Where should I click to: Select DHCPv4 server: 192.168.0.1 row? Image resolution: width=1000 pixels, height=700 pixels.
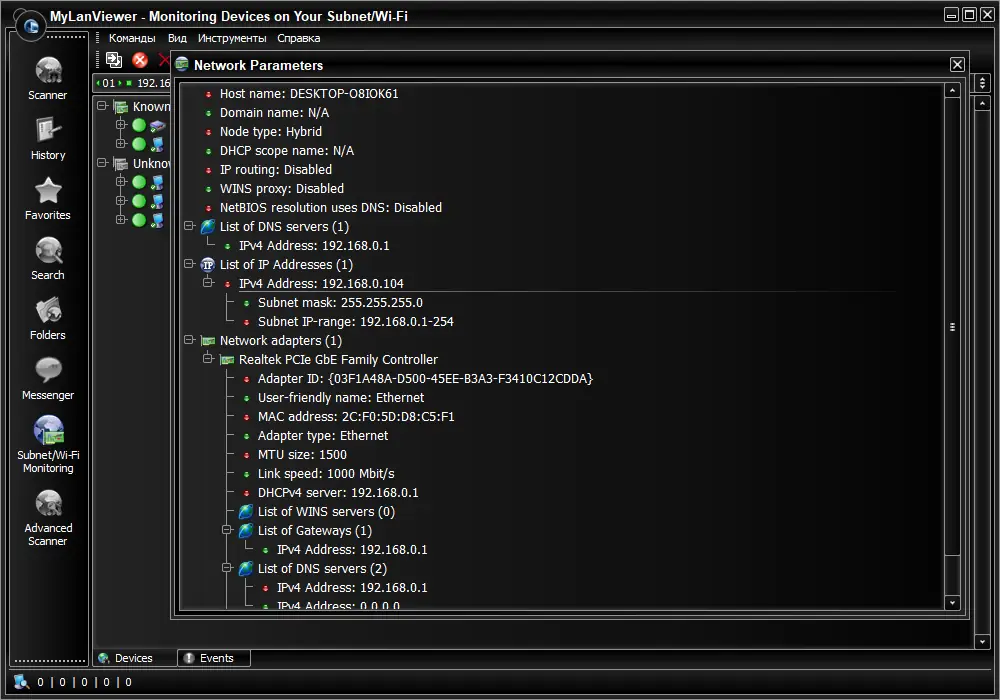[x=339, y=493]
